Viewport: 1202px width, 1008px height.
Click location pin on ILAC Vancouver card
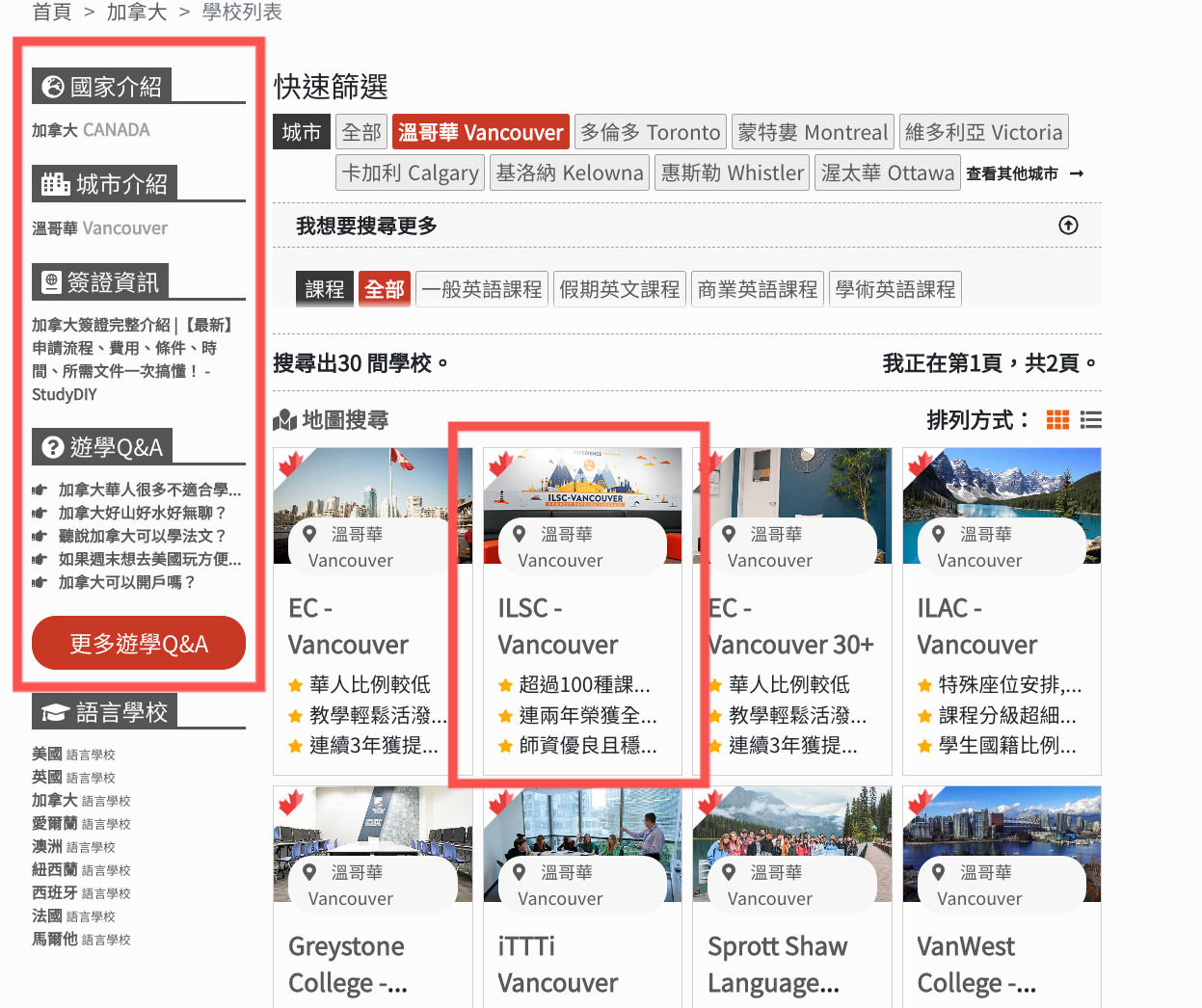[938, 534]
